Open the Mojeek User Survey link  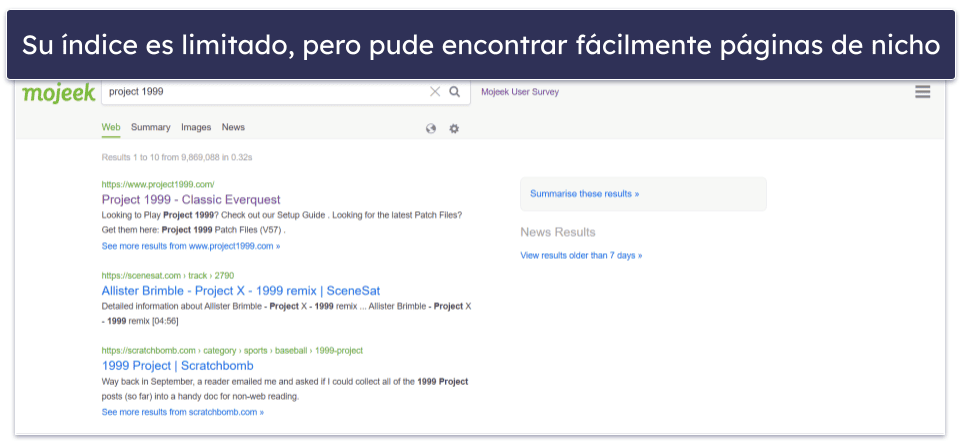point(520,92)
